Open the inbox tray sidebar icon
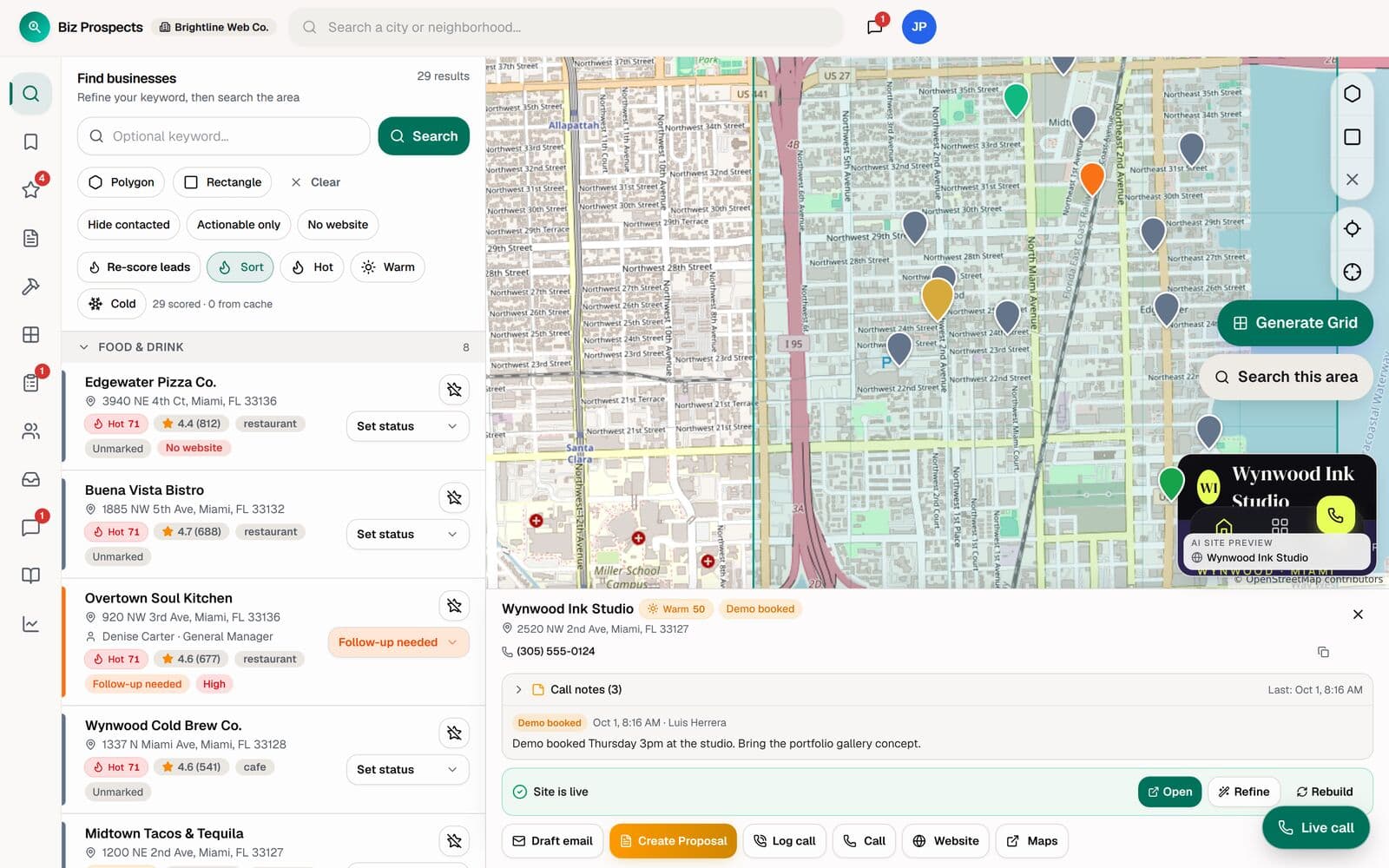 pyautogui.click(x=30, y=479)
